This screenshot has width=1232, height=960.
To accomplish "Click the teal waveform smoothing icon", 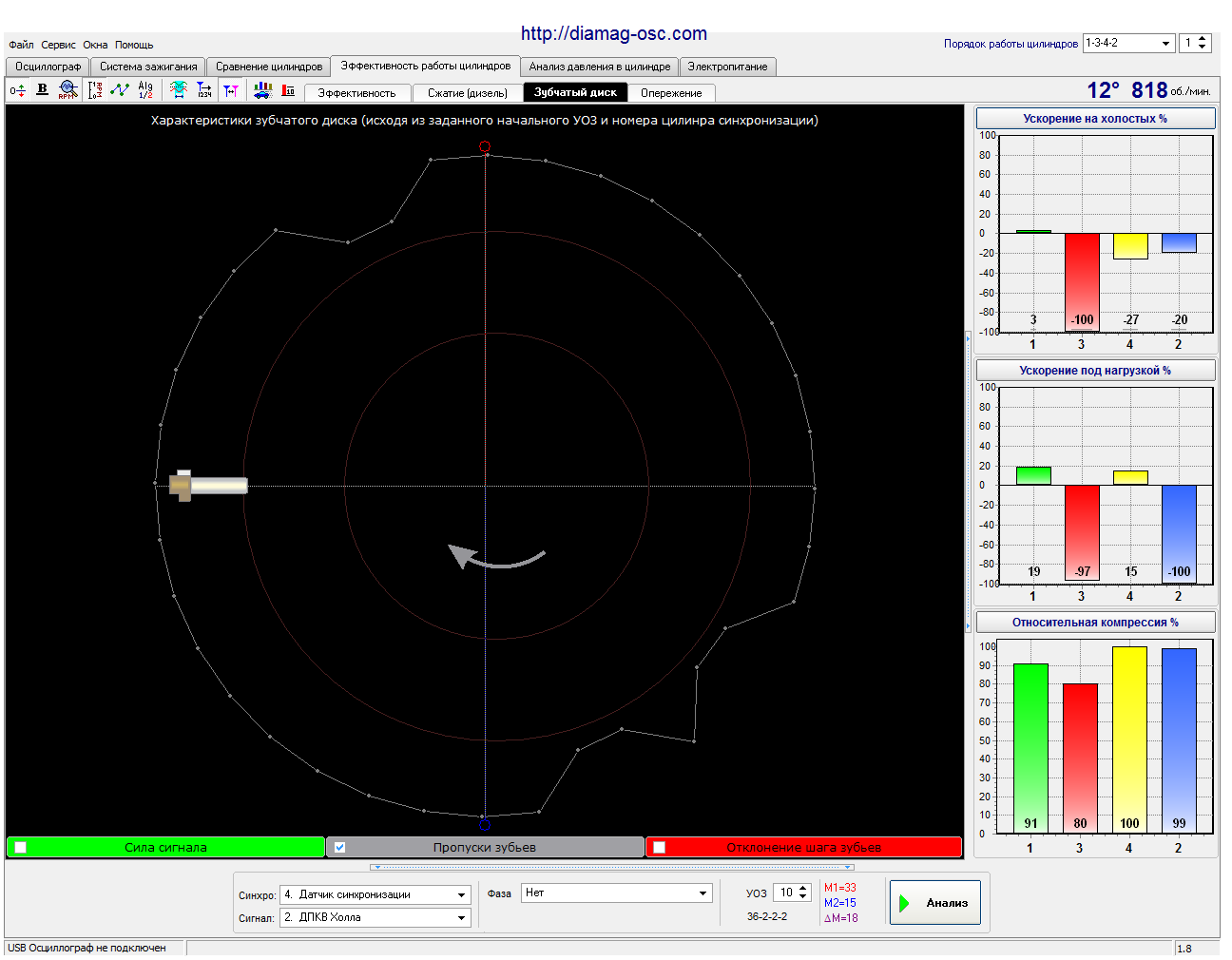I will click(x=179, y=90).
